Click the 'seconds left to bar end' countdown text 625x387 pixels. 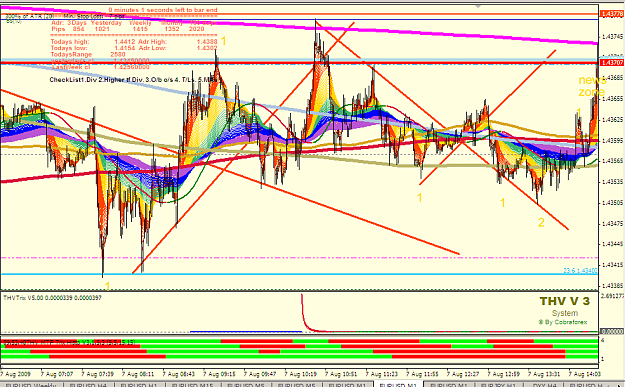click(x=163, y=10)
